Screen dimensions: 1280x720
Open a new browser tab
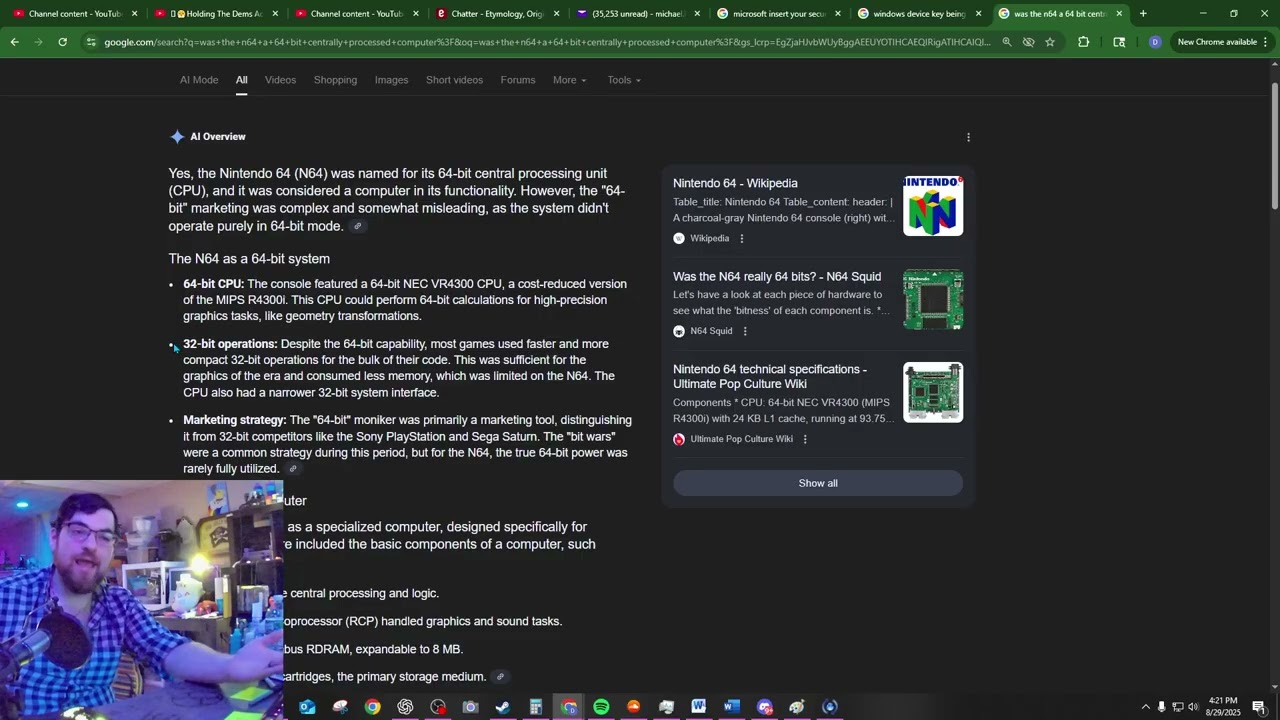click(1143, 14)
